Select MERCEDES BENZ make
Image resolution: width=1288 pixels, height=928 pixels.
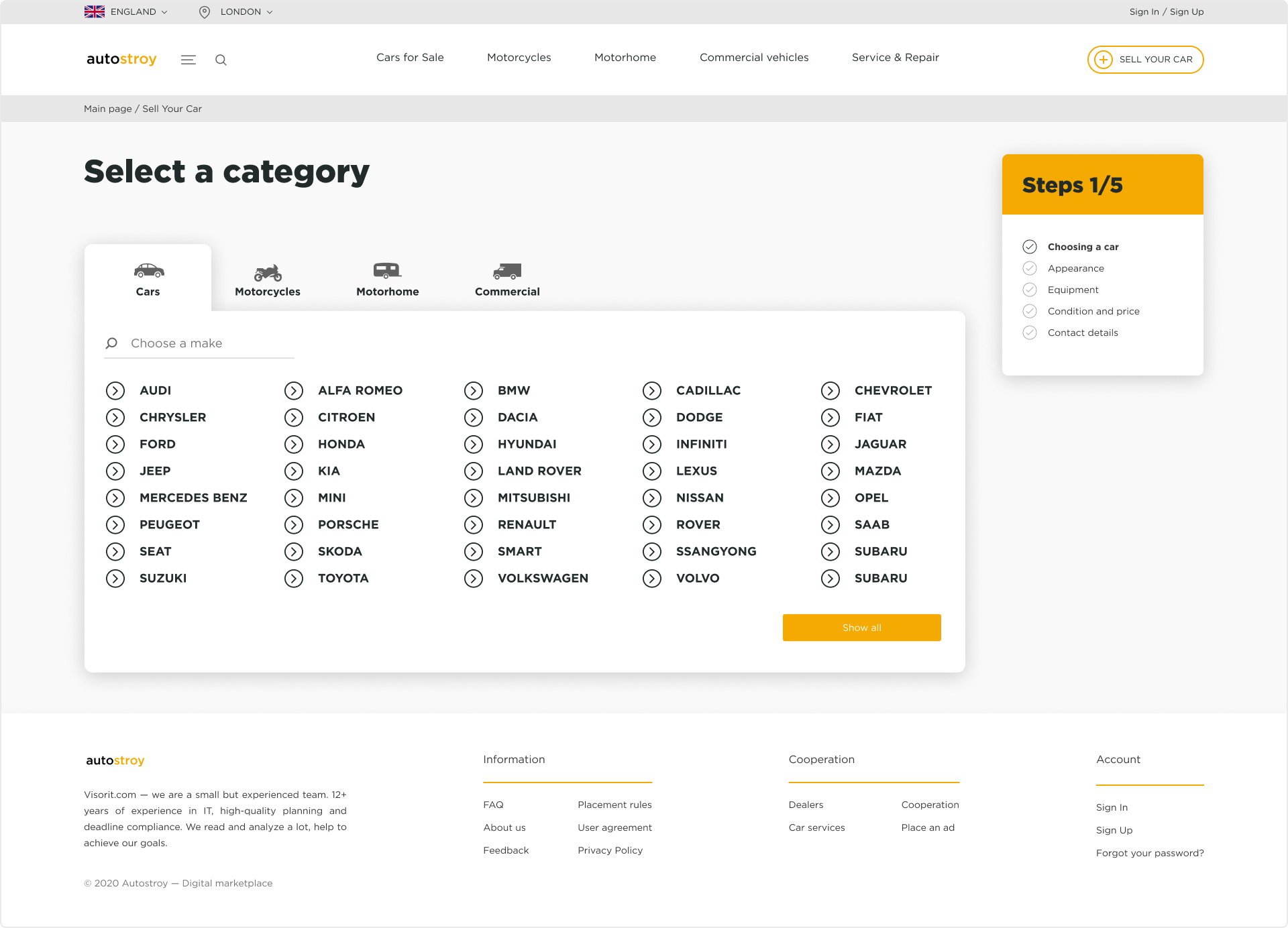(x=193, y=498)
